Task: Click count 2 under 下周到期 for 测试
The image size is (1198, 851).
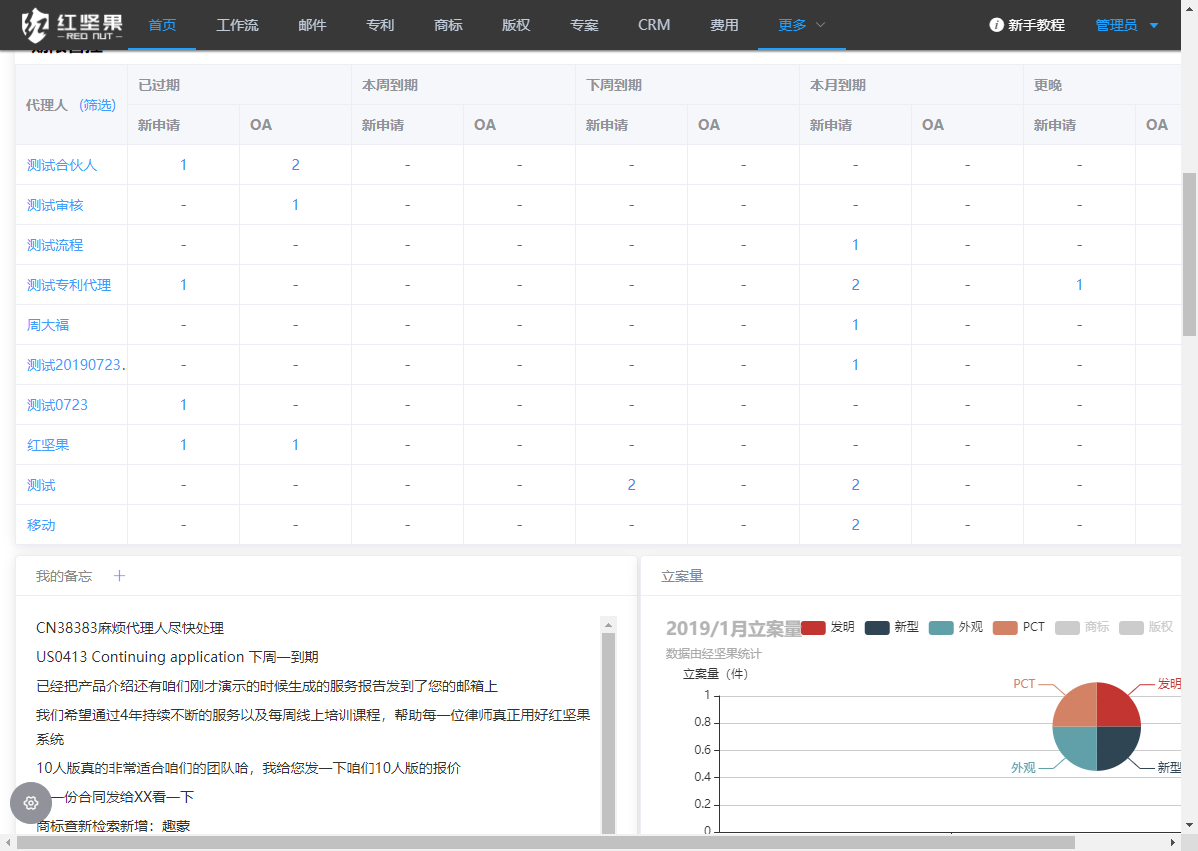Action: pyautogui.click(x=631, y=484)
